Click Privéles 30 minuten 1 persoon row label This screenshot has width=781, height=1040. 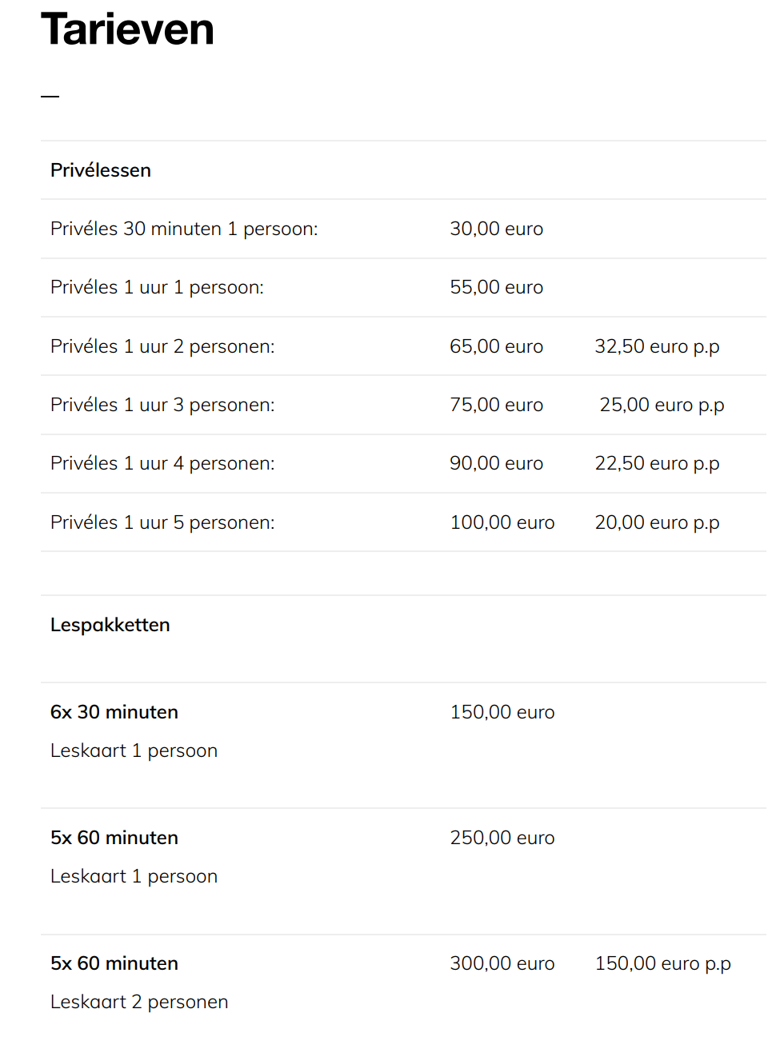pyautogui.click(x=184, y=229)
